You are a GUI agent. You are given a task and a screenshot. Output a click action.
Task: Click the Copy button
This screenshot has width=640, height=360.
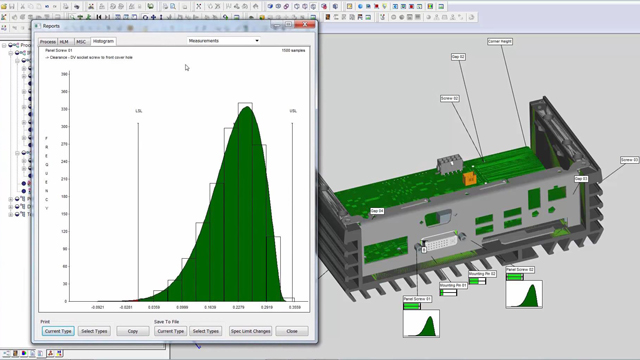(133, 331)
